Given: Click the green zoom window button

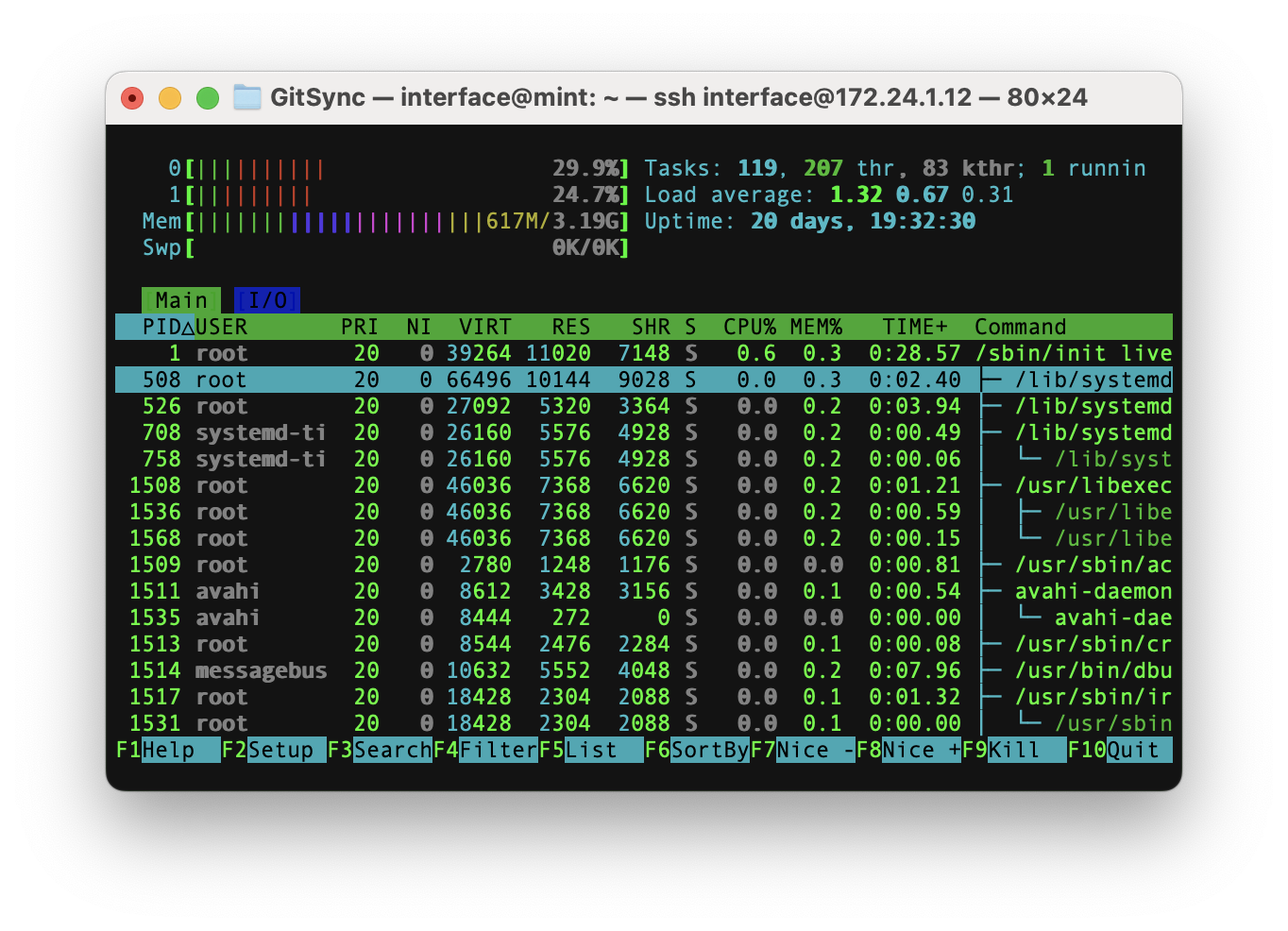Looking at the screenshot, I should [208, 98].
